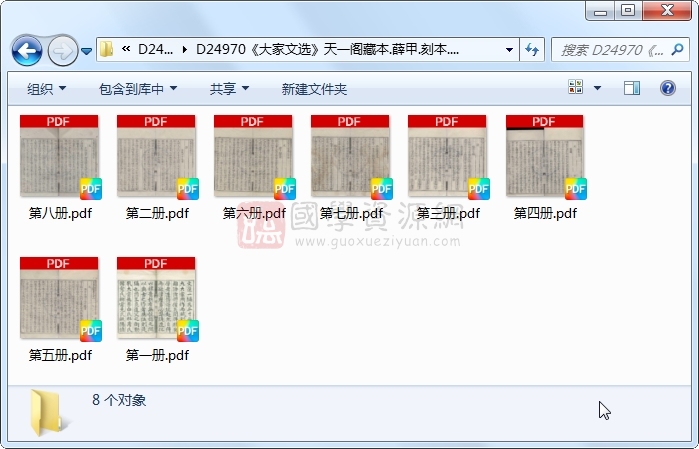Open the address bar history dropdown
The width and height of the screenshot is (699, 449).
click(509, 49)
